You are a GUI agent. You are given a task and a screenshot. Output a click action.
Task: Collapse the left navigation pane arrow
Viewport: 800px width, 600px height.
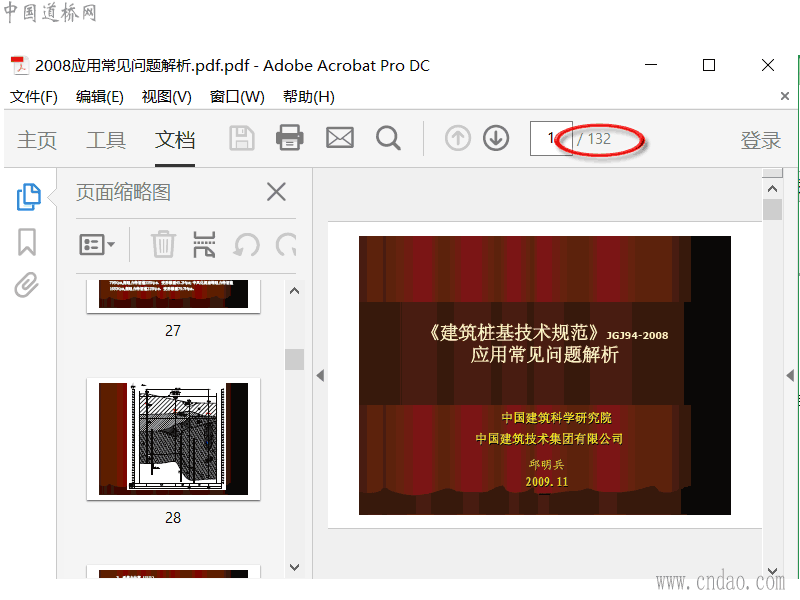coord(320,376)
